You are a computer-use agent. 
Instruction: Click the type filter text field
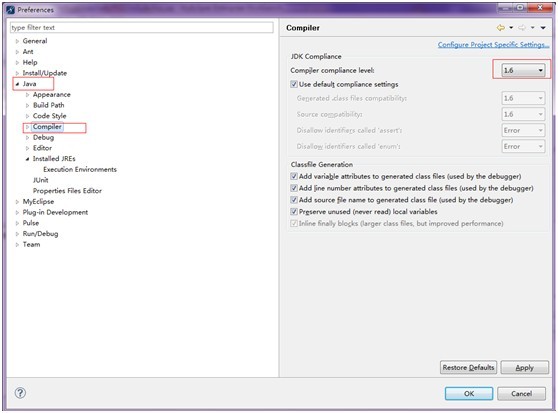coord(142,27)
